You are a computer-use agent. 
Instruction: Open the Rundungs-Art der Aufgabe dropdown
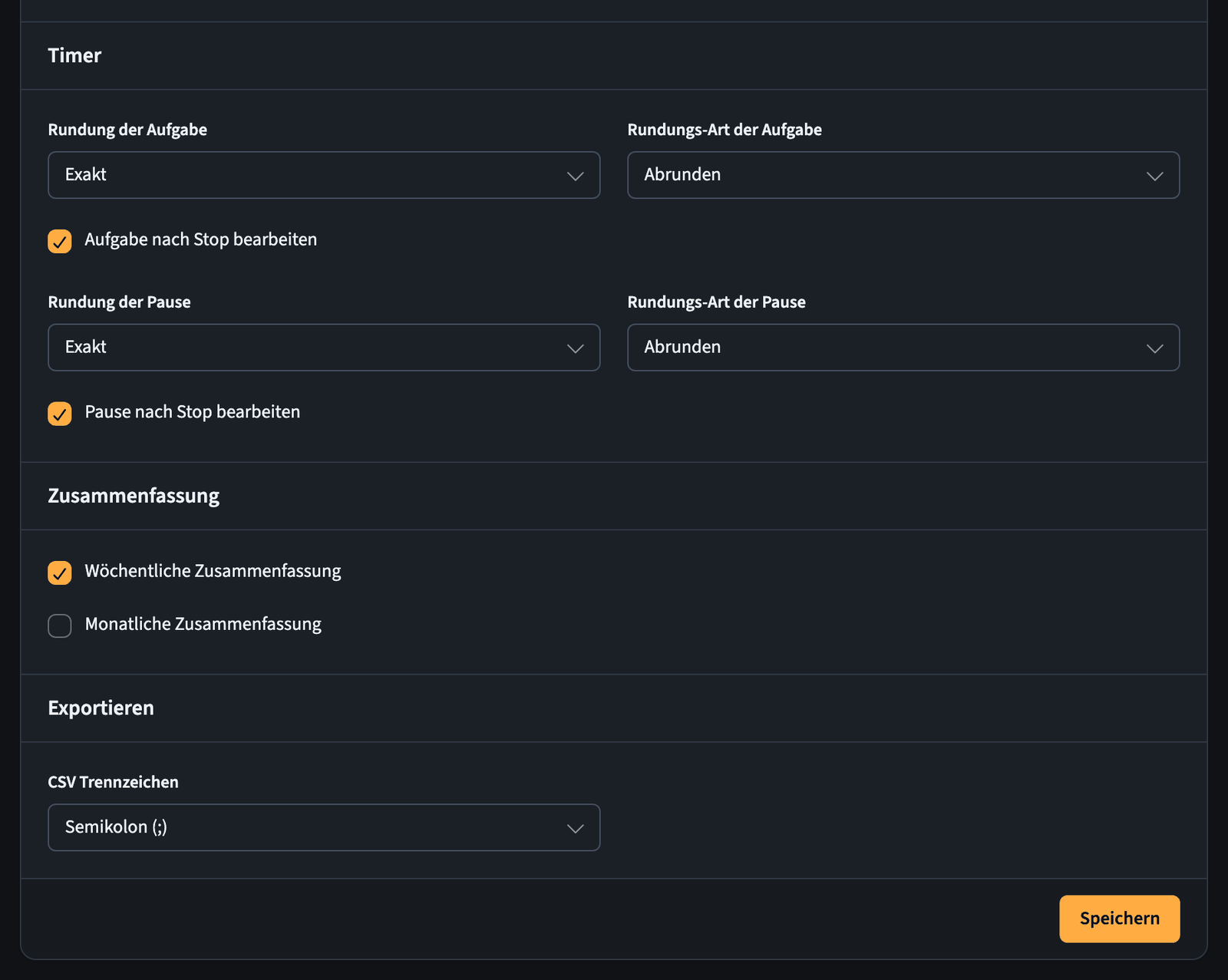pyautogui.click(x=903, y=175)
